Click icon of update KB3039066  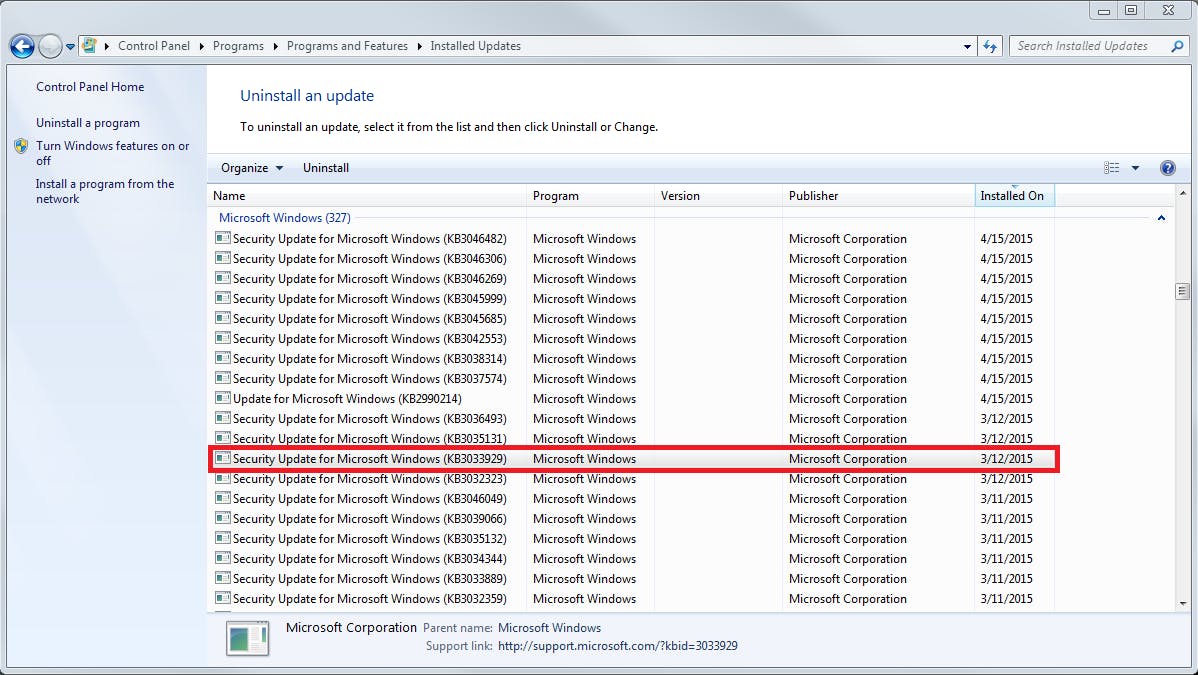click(222, 518)
